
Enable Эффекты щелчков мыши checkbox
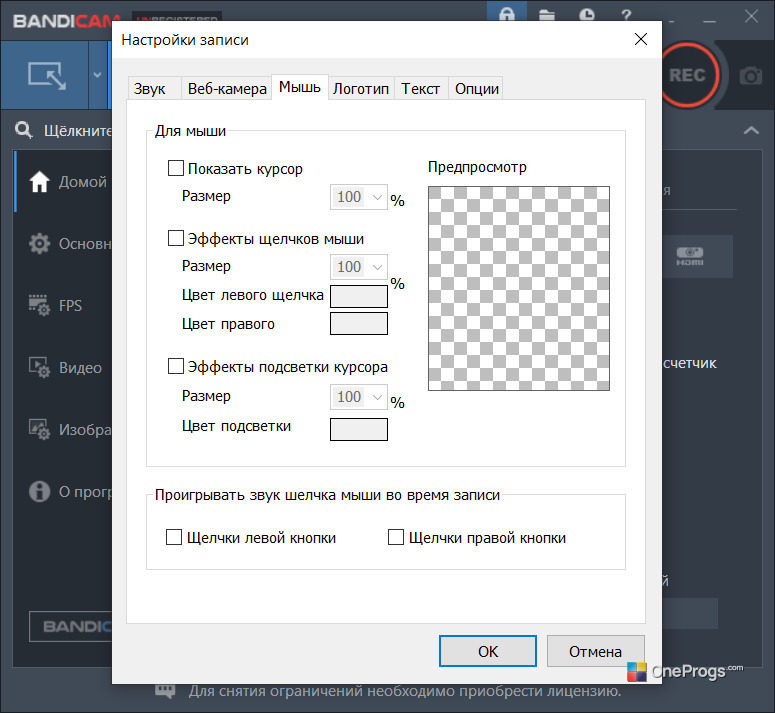coord(176,238)
